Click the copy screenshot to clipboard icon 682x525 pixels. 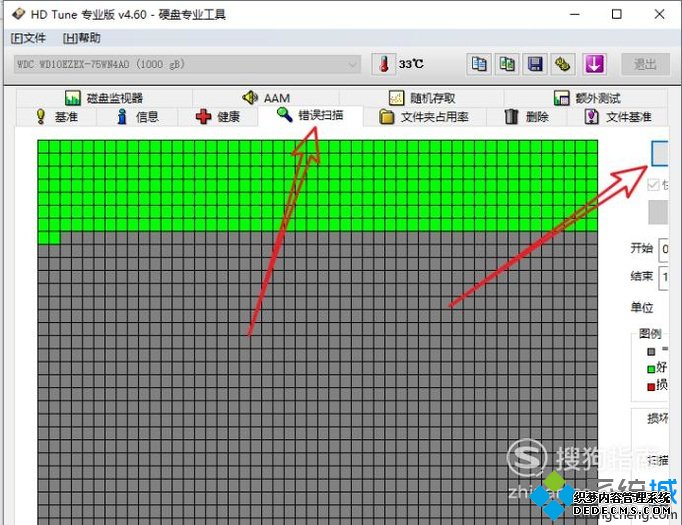[507, 64]
